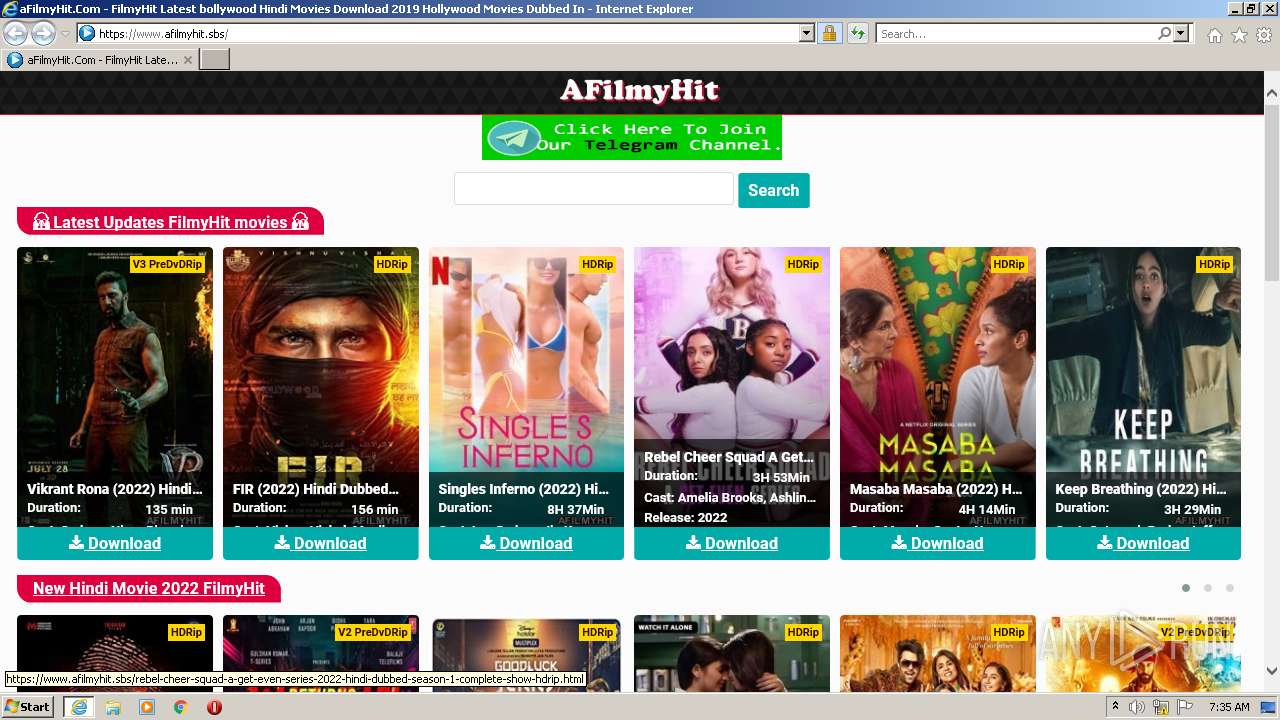
Task: Open the volume speaker tray icon
Action: coord(1137,707)
